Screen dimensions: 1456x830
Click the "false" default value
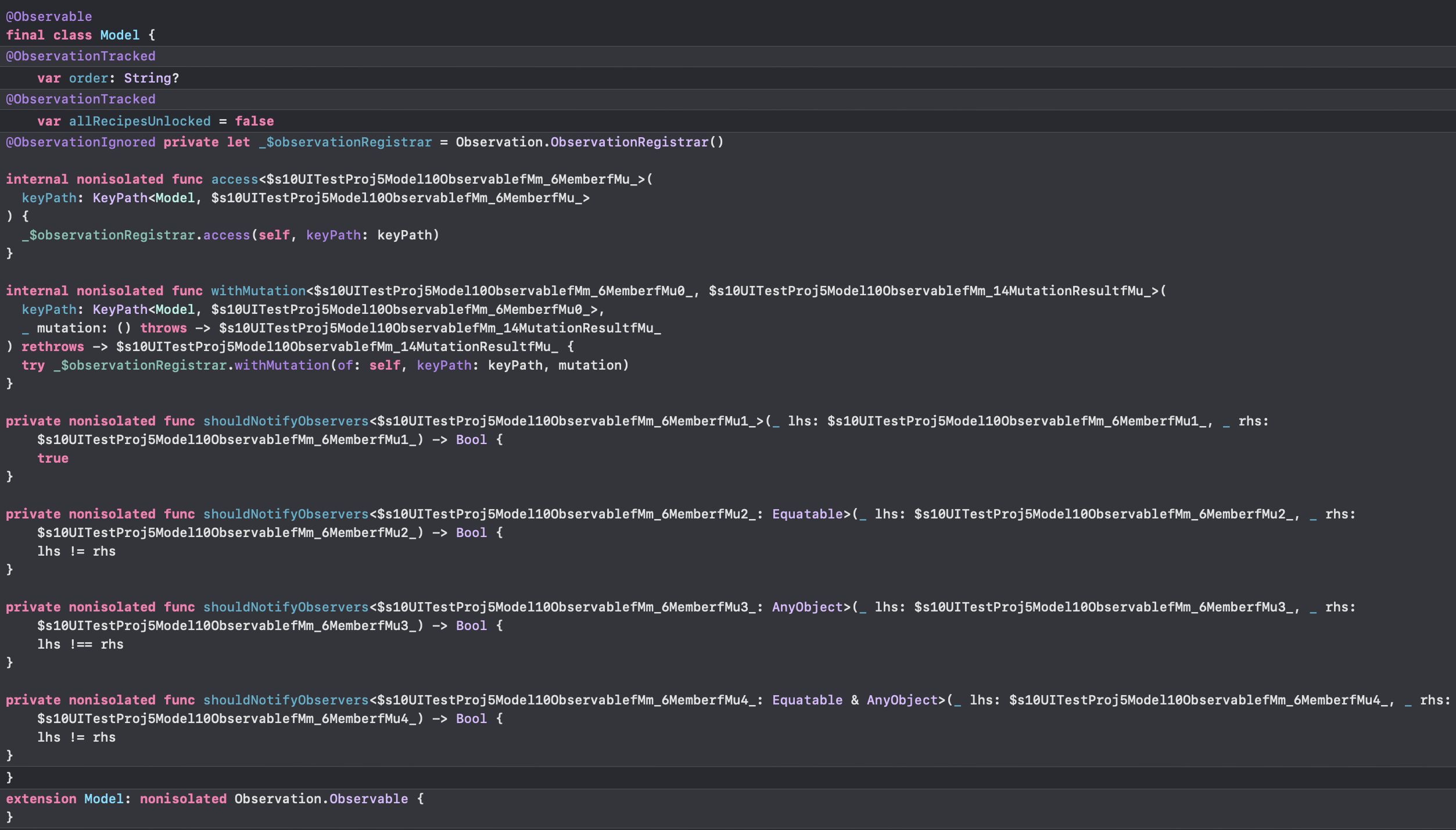click(254, 121)
